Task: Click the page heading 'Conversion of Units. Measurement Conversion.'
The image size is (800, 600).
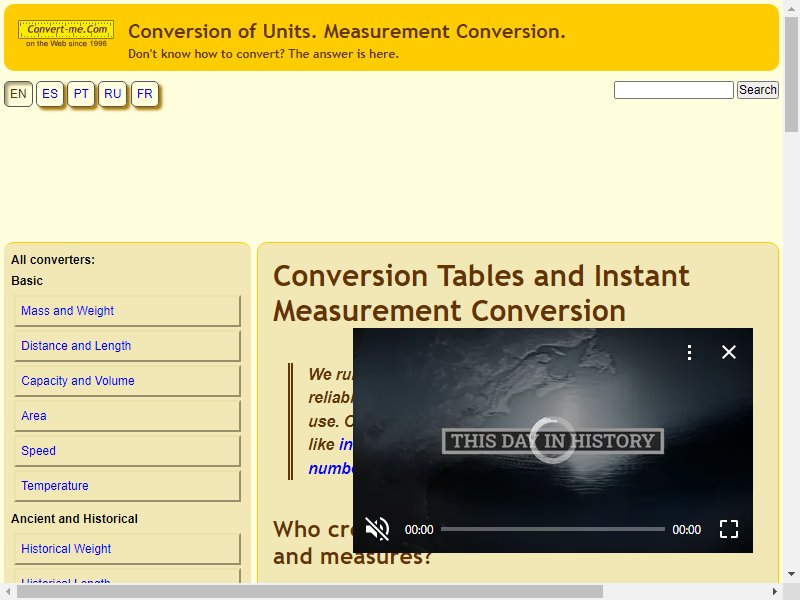Action: tap(347, 32)
